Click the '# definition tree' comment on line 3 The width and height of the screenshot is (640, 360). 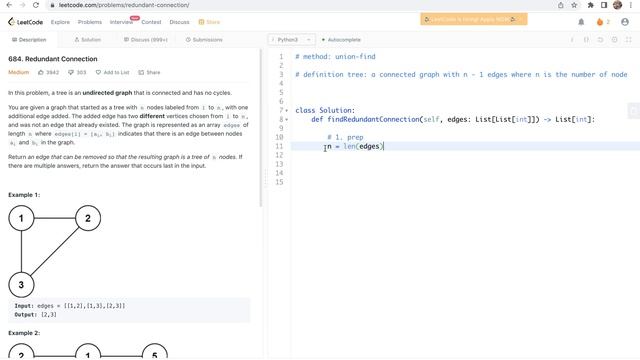461,74
